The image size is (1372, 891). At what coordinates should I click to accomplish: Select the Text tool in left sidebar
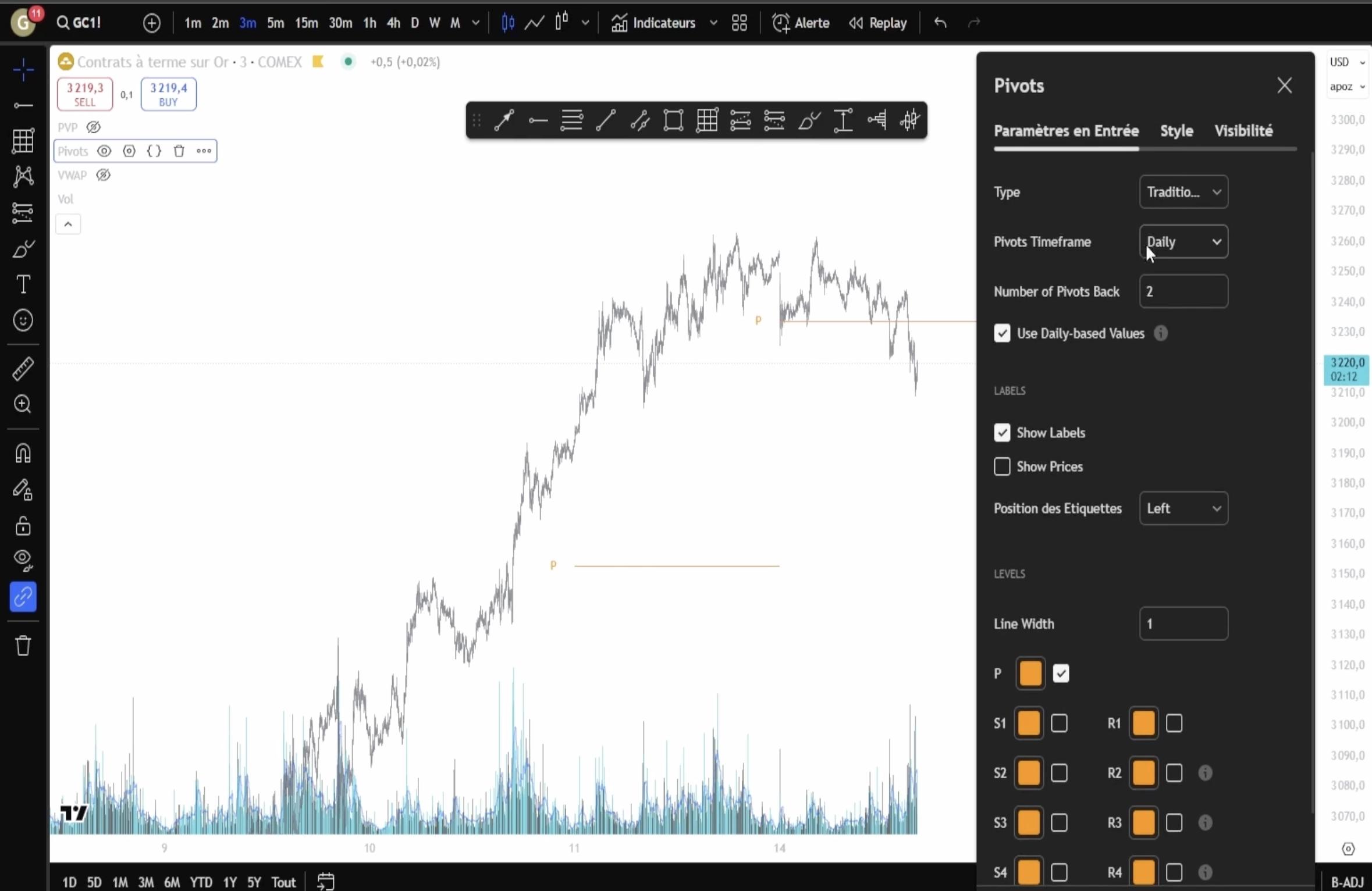(x=23, y=284)
